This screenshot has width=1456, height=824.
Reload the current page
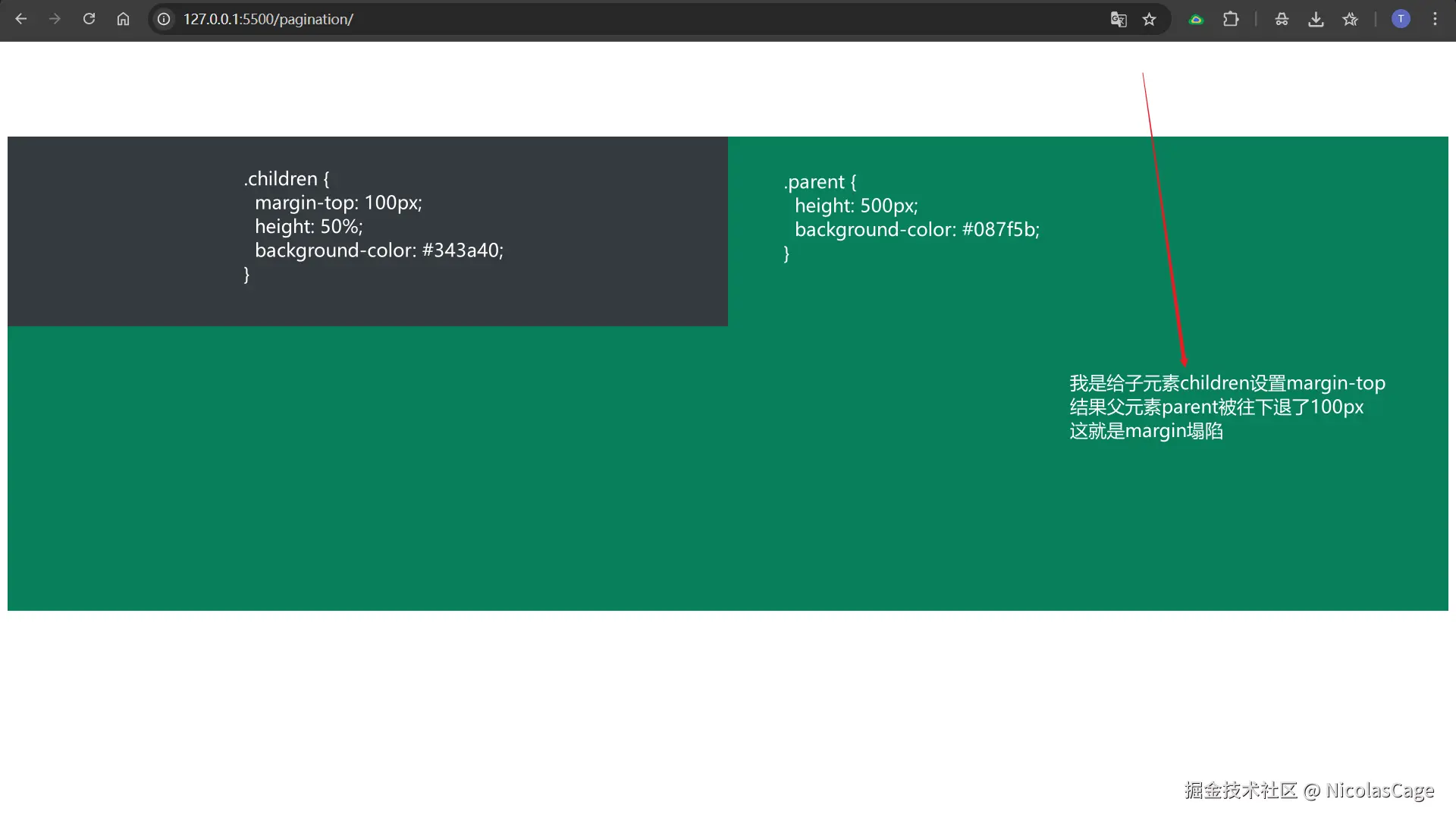click(89, 19)
